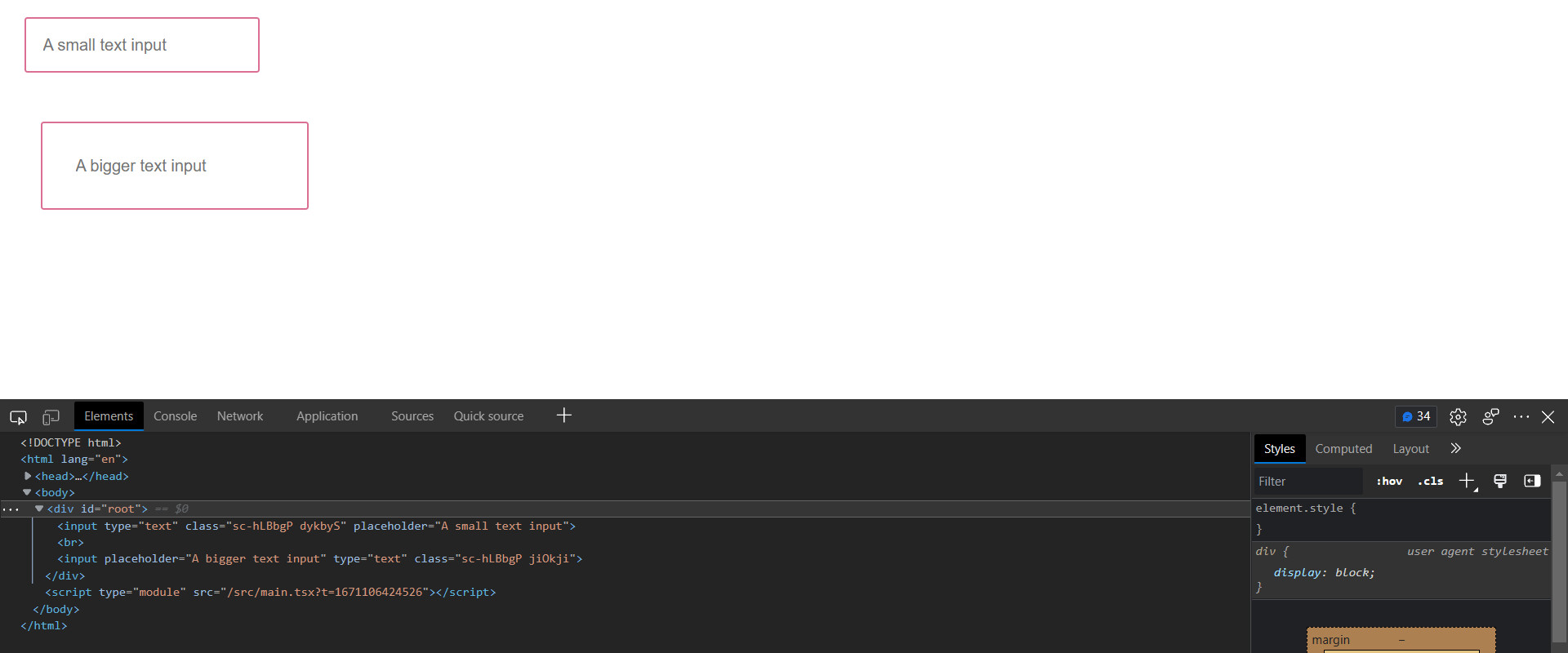Viewport: 1568px width, 653px height.
Task: Collapse the div root node
Action: click(x=39, y=509)
